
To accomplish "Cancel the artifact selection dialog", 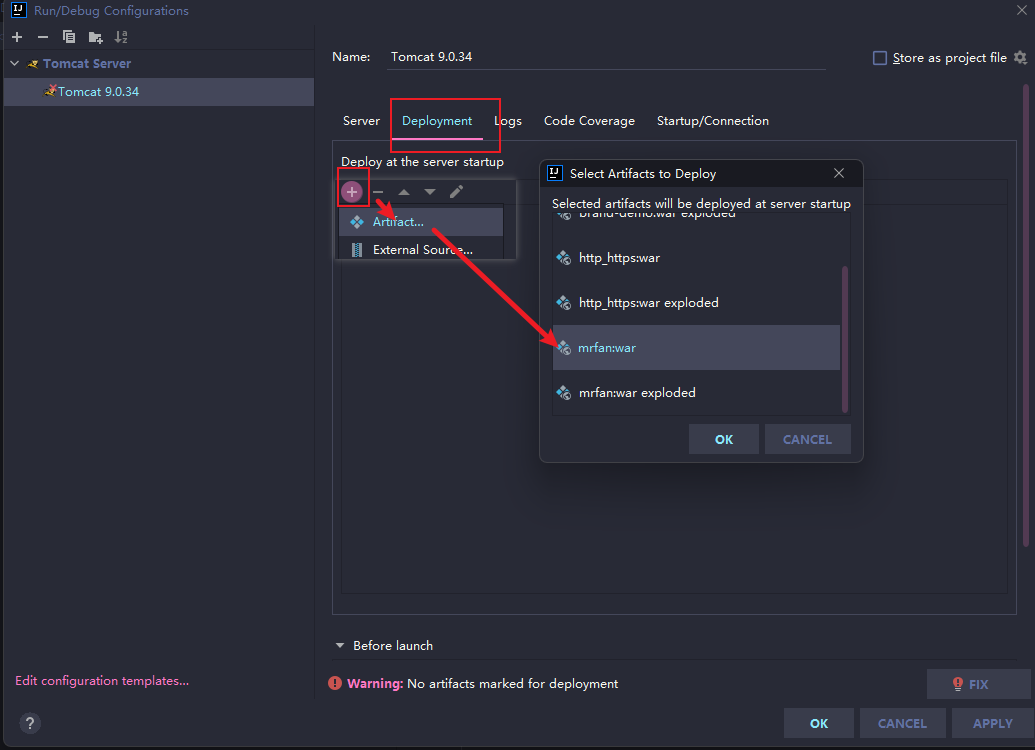I will 807,439.
